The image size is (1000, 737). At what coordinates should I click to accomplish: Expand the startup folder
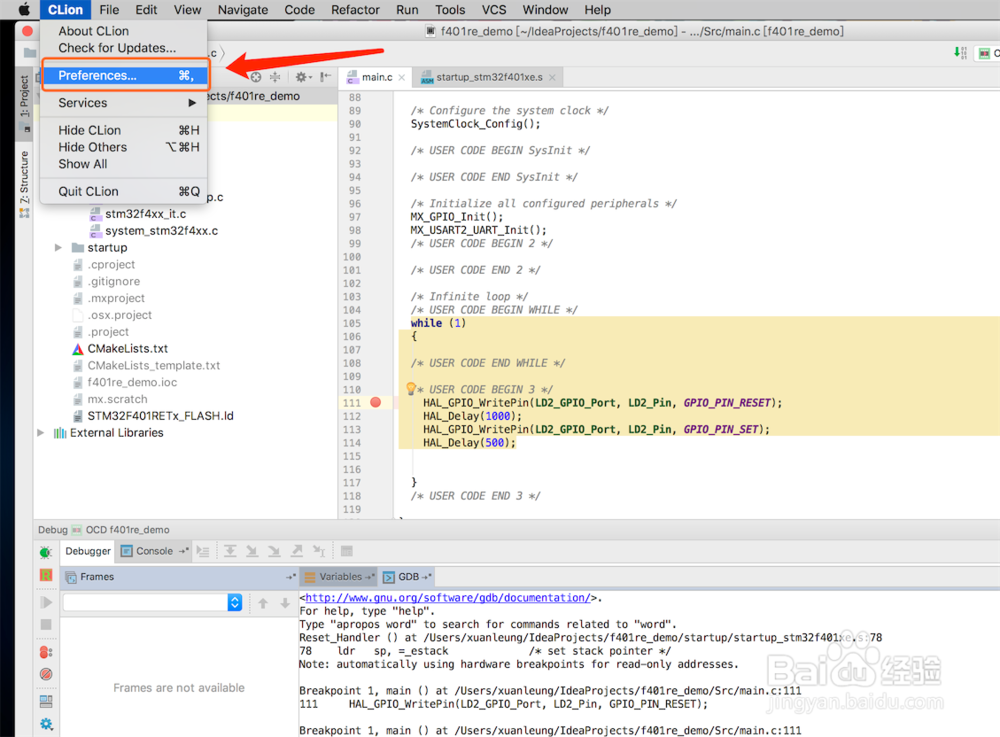[58, 247]
